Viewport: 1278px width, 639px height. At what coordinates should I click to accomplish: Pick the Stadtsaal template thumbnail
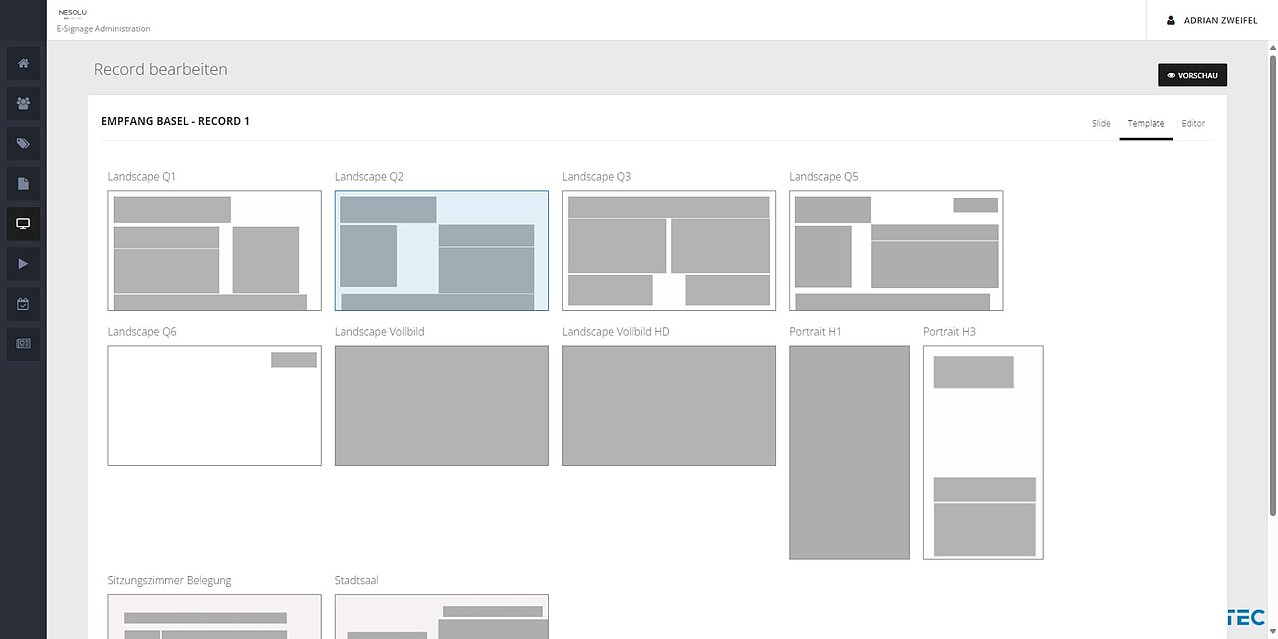442,616
